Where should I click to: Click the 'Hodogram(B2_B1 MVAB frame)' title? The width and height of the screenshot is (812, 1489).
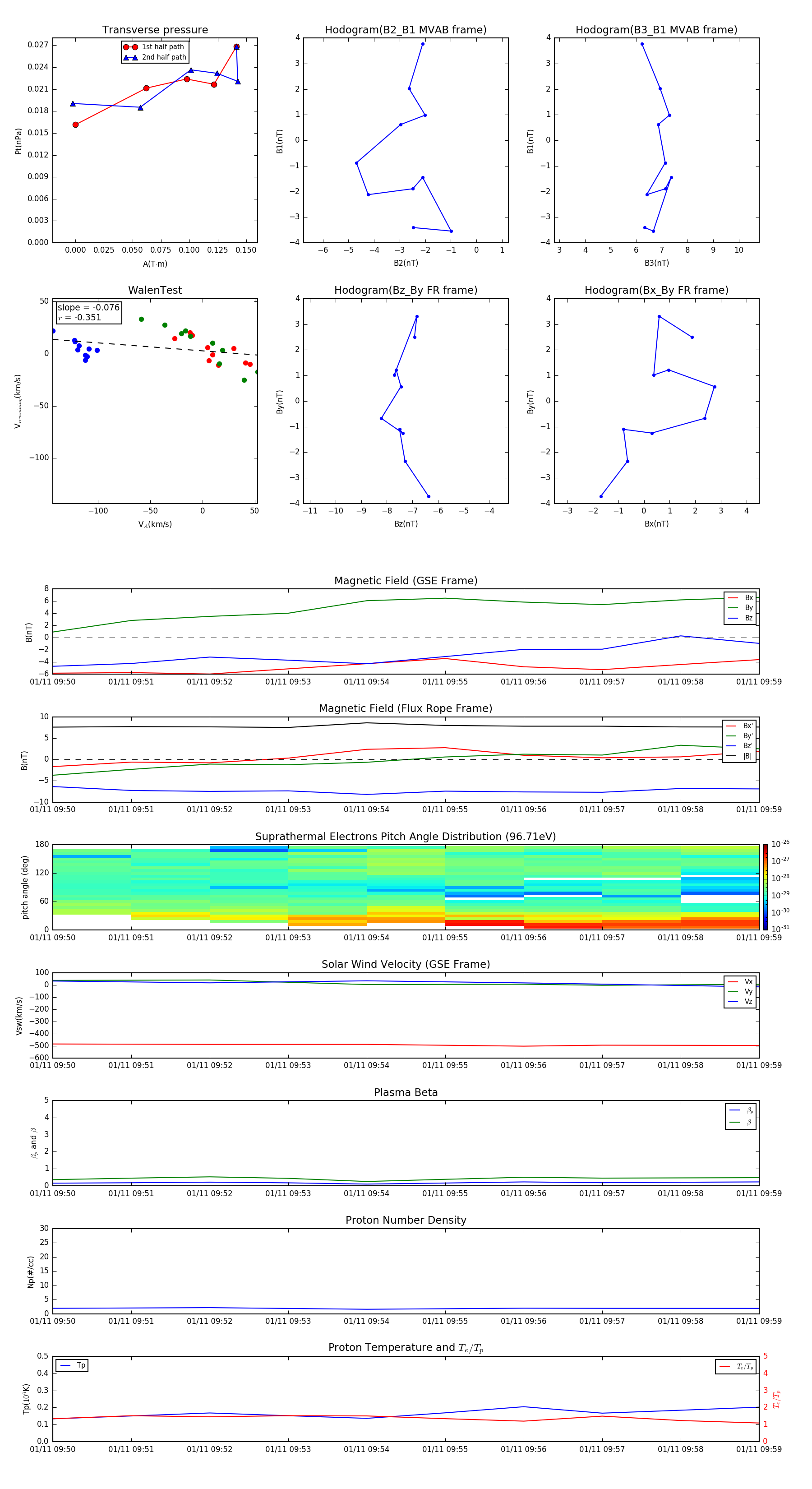(406, 30)
